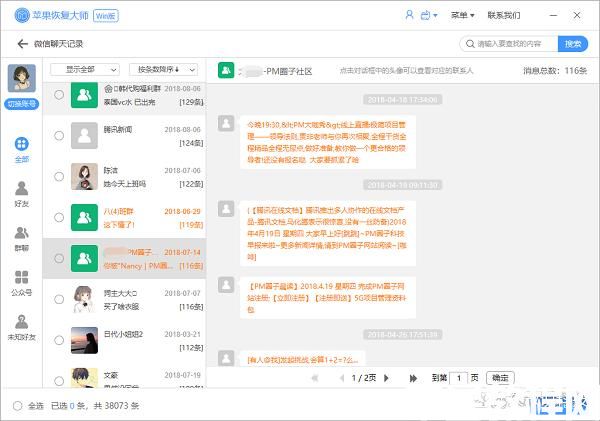Click the [122条] count on the 陈洁 row
The width and height of the screenshot is (600, 421).
(191, 184)
